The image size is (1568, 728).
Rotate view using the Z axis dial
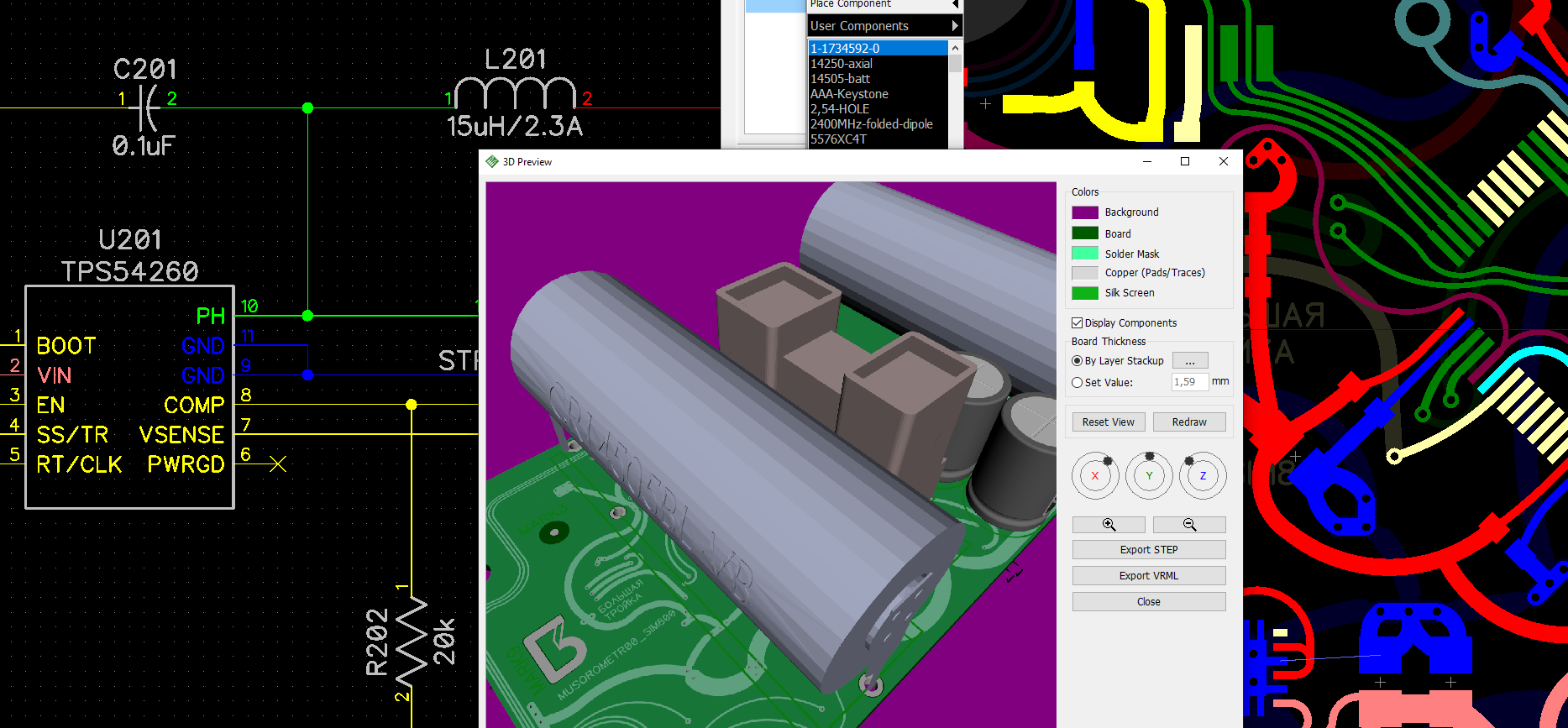pyautogui.click(x=1203, y=475)
